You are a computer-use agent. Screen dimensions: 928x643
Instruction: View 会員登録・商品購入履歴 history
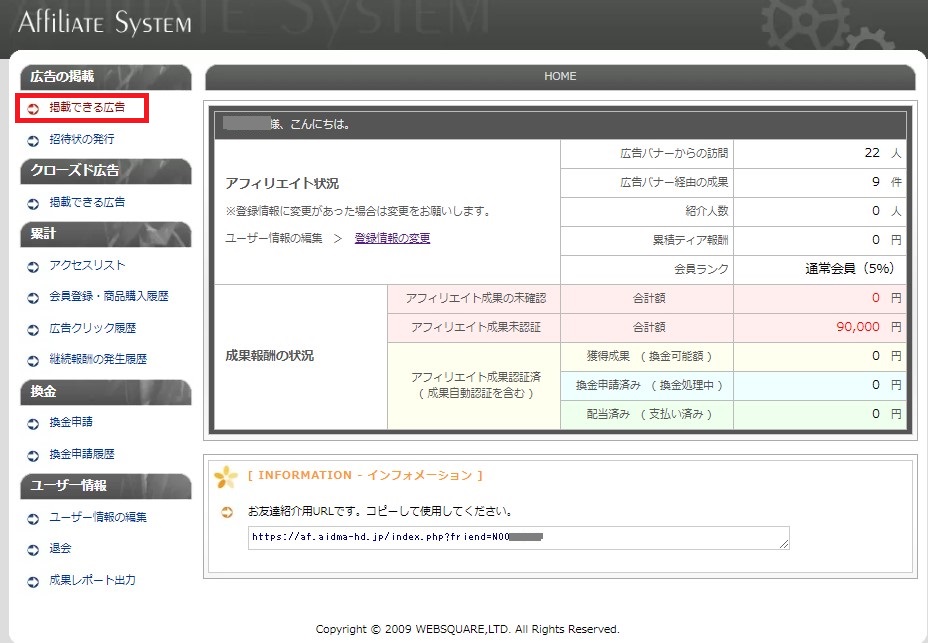click(x=108, y=297)
